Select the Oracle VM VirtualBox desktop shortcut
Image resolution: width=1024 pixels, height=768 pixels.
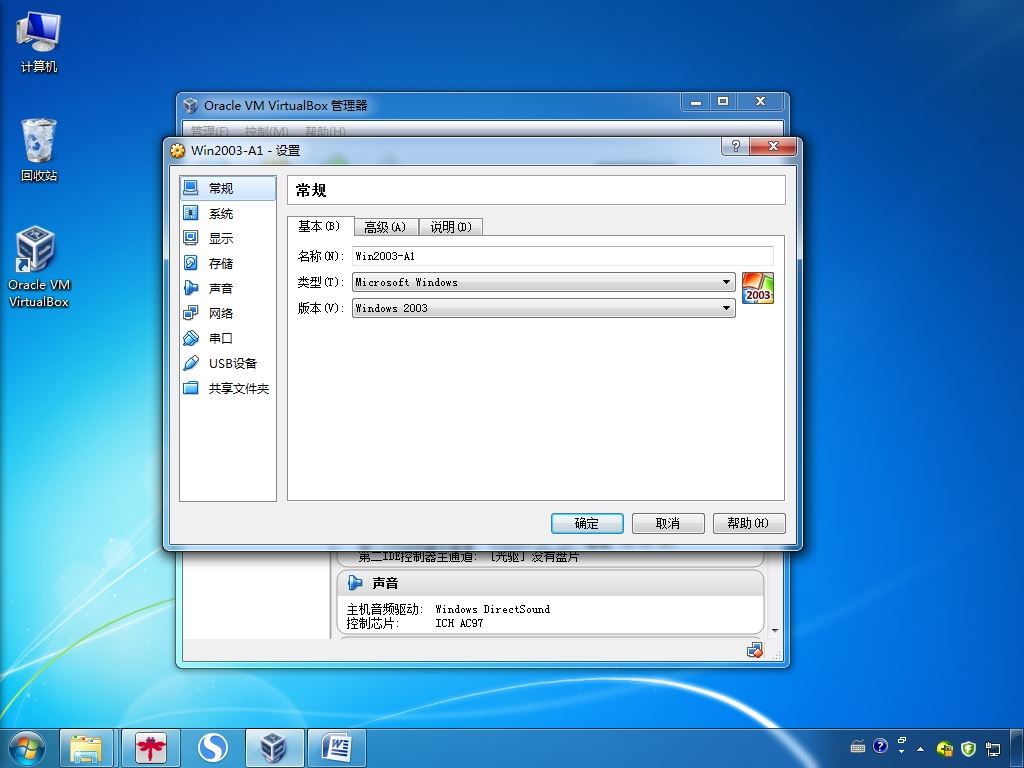tap(39, 266)
